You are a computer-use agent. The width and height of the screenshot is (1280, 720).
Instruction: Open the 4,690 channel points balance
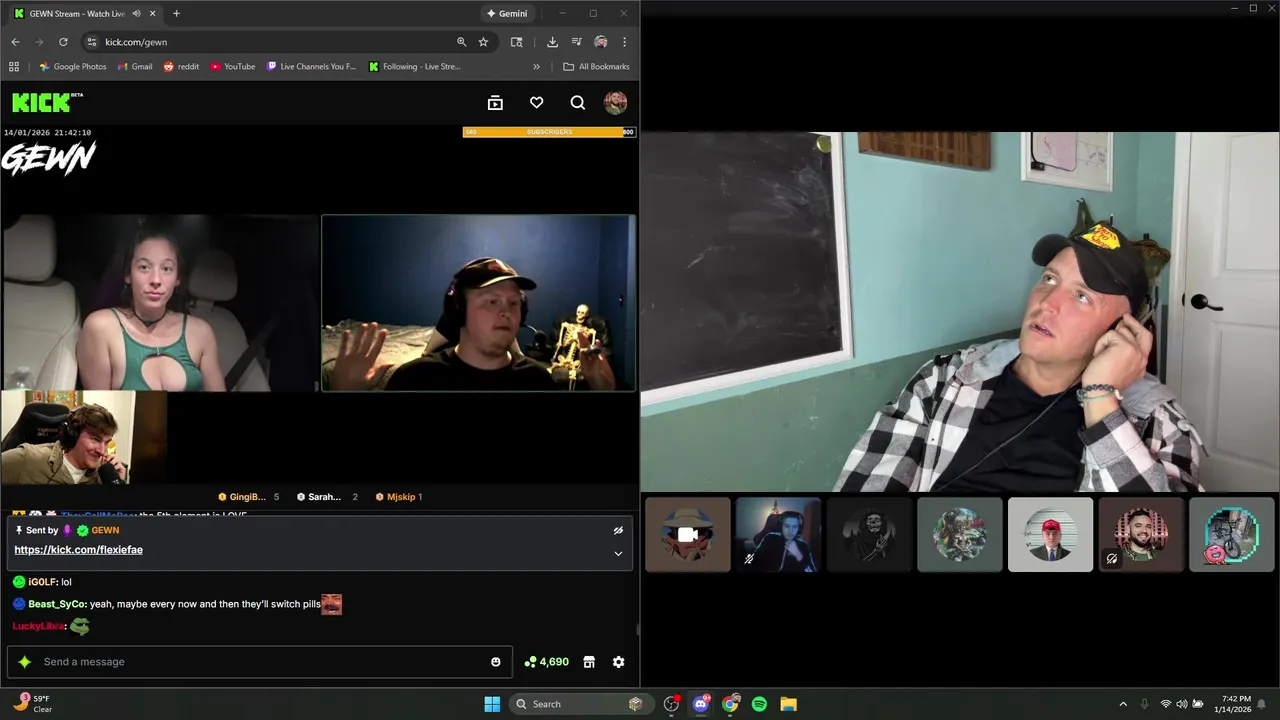click(547, 662)
